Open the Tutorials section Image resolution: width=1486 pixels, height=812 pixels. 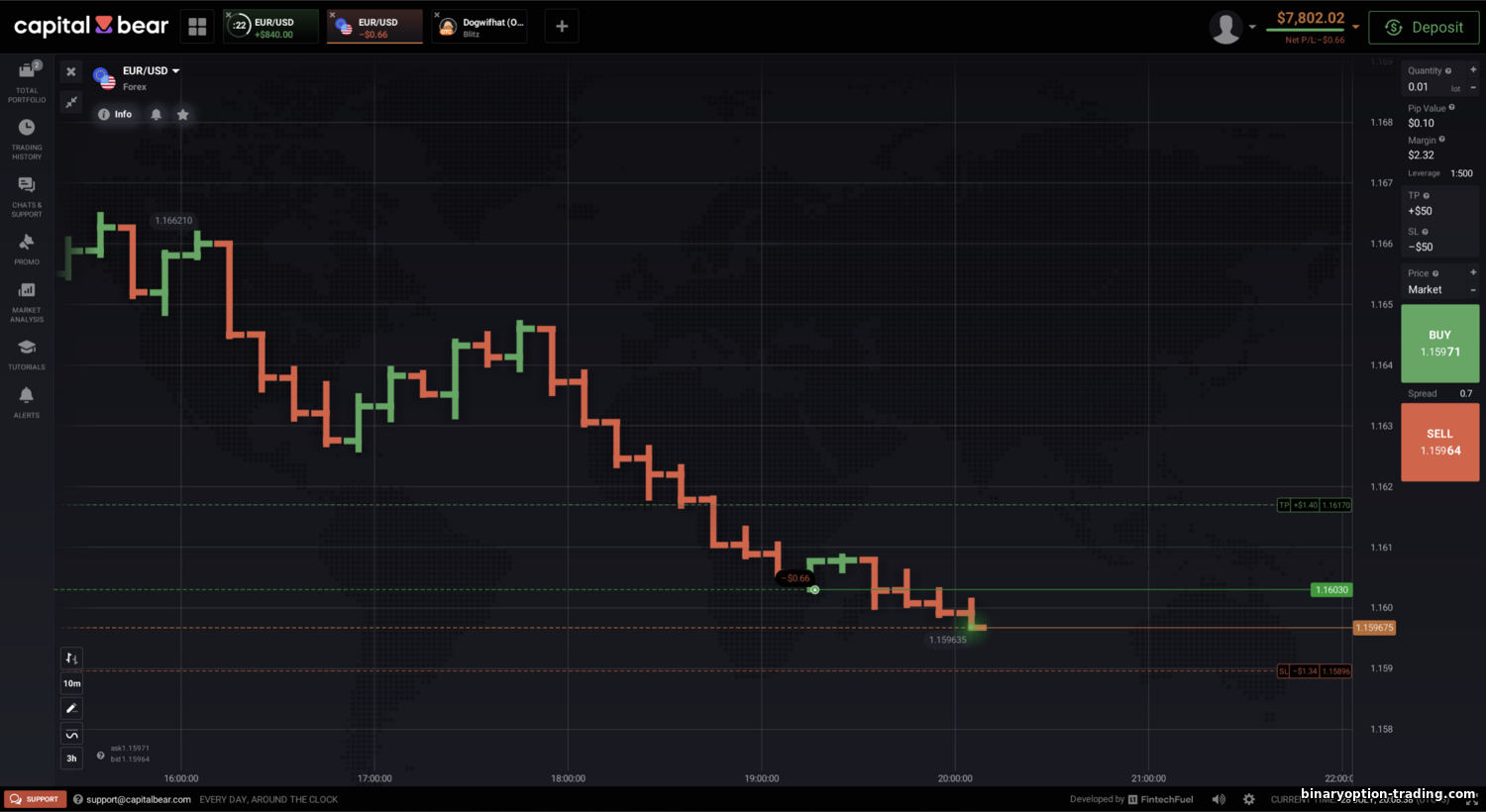pyautogui.click(x=27, y=354)
